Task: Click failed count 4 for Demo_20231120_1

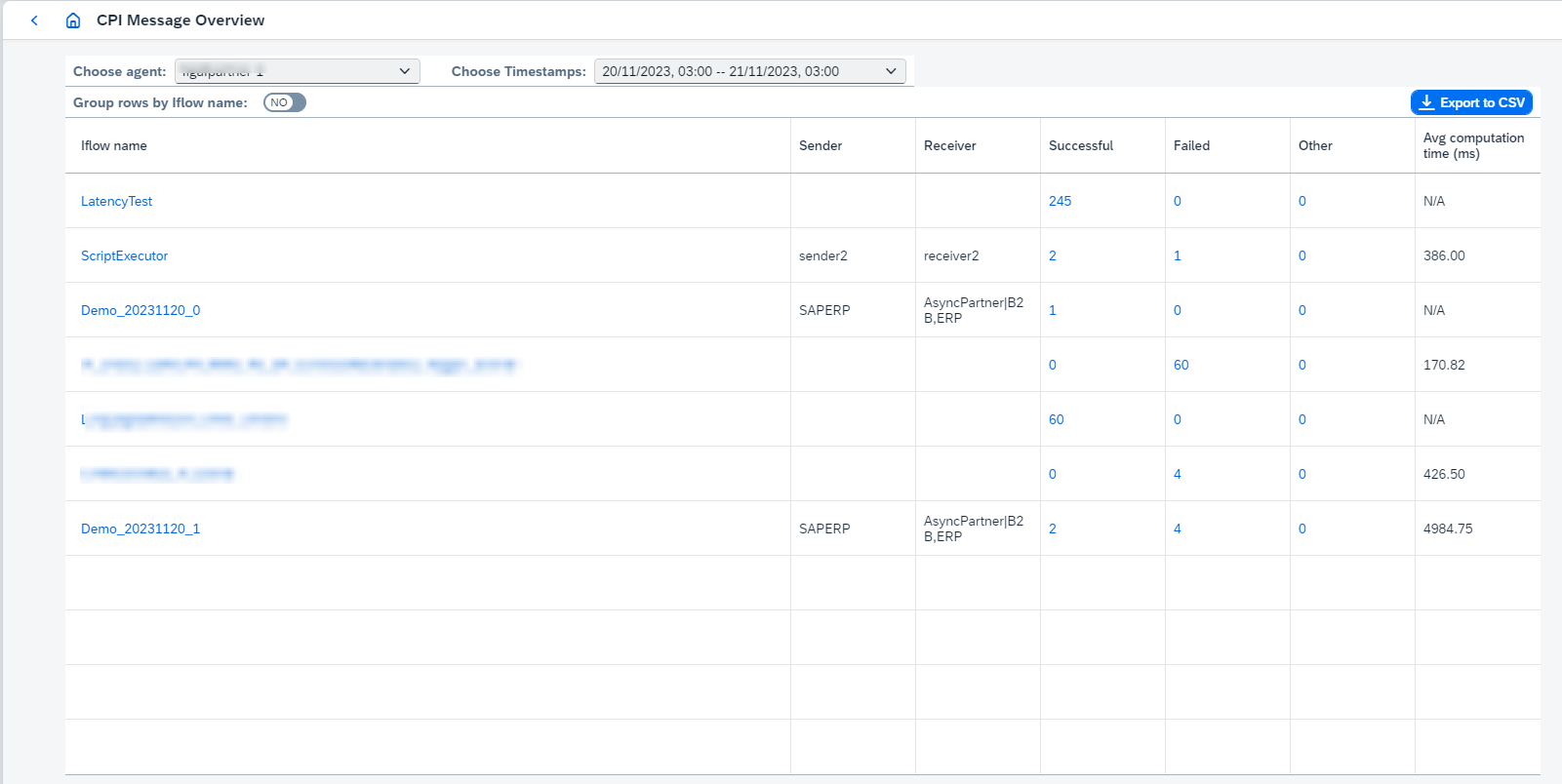Action: (x=1178, y=529)
